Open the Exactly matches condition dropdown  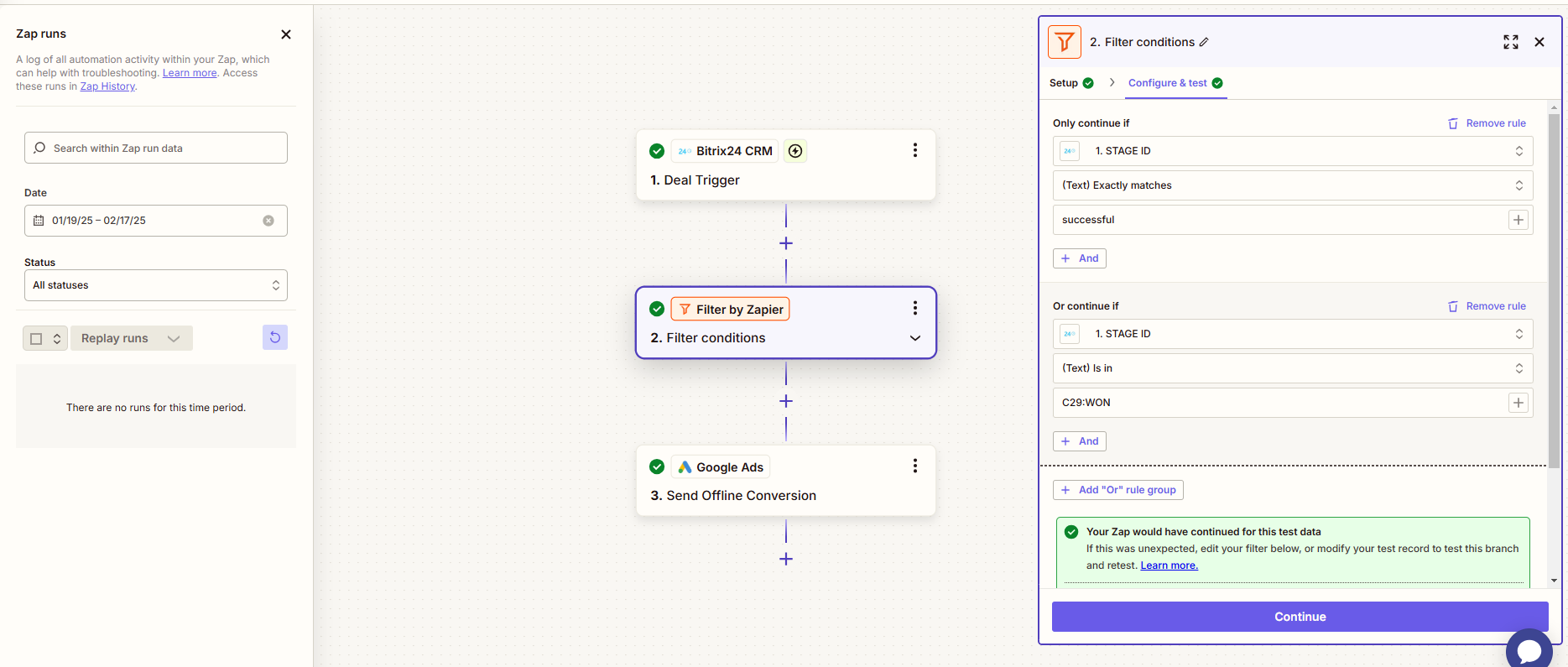(1293, 185)
